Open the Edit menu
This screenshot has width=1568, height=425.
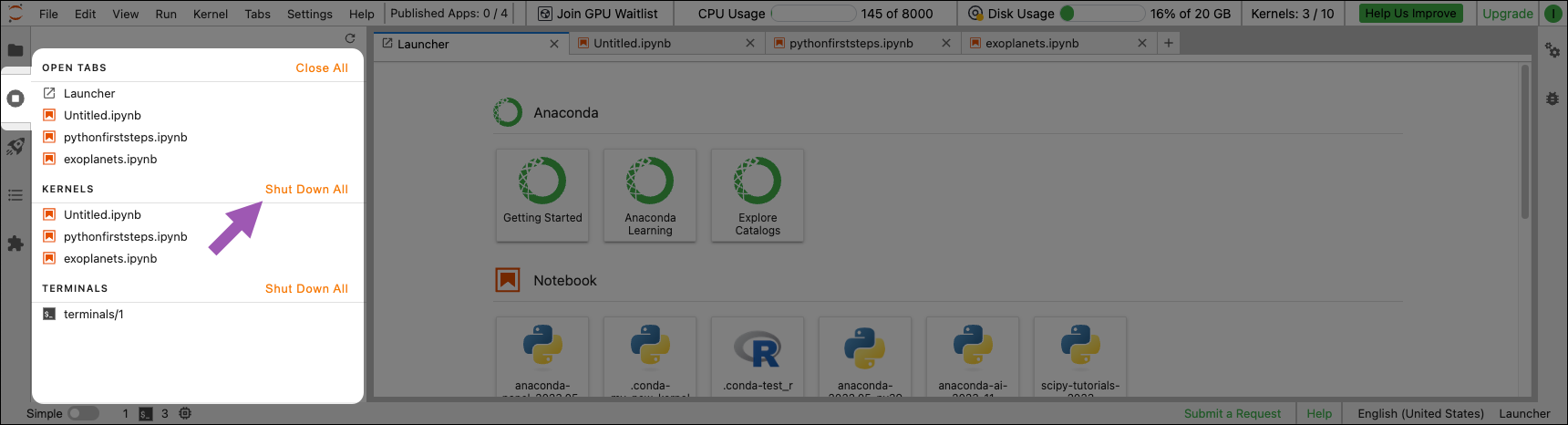tap(85, 14)
